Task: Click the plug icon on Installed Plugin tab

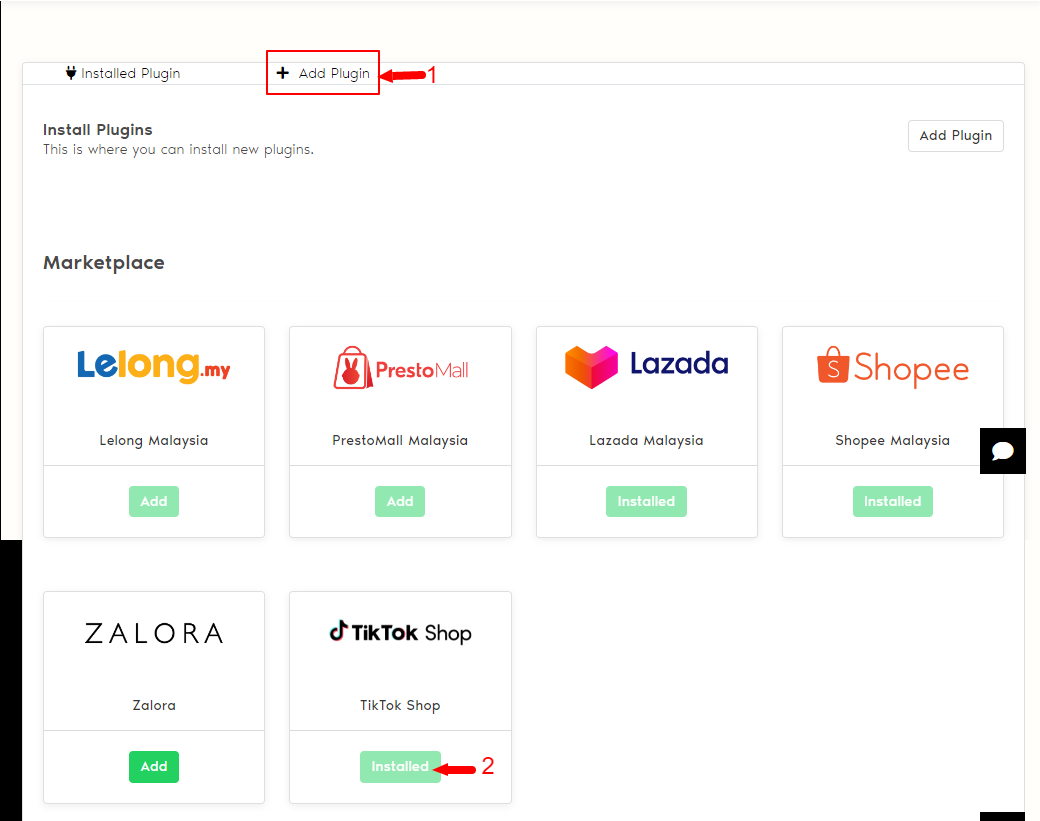Action: click(x=71, y=73)
